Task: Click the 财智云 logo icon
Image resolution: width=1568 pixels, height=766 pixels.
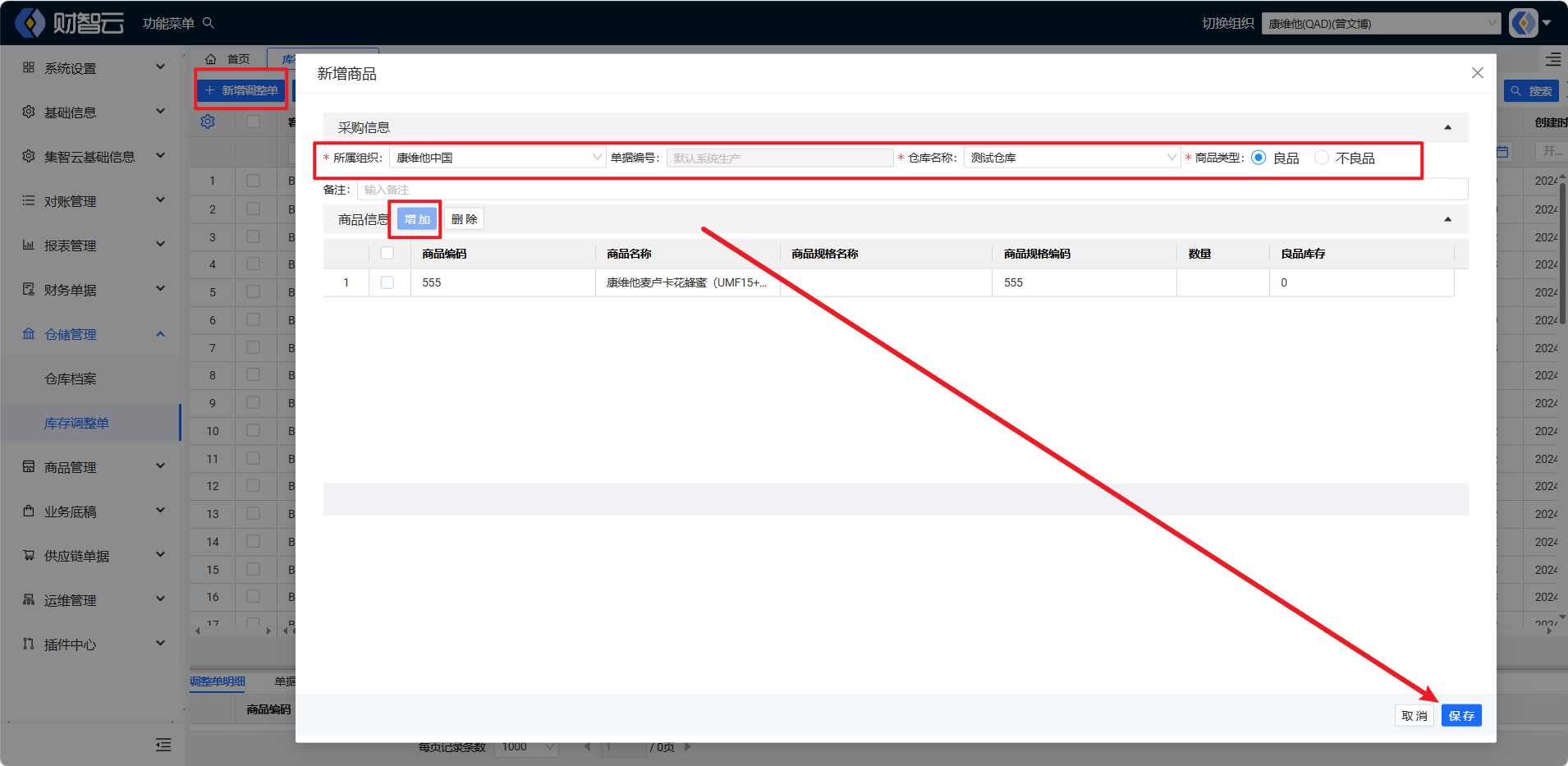Action: (30, 23)
